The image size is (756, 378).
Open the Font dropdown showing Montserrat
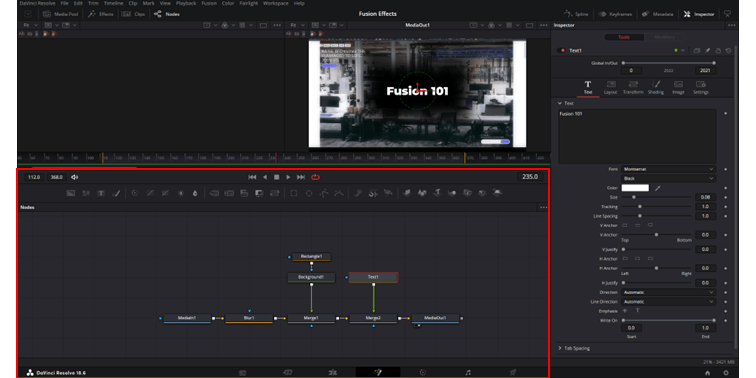(x=668, y=169)
